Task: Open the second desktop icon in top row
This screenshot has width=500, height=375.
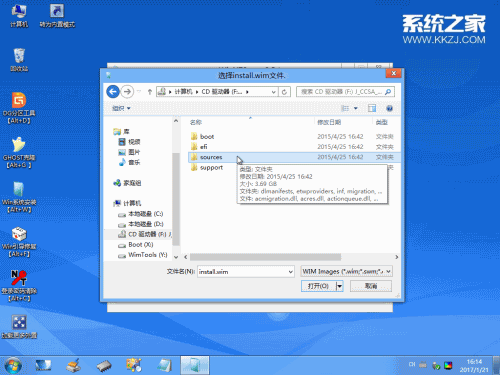Action: pos(57,15)
